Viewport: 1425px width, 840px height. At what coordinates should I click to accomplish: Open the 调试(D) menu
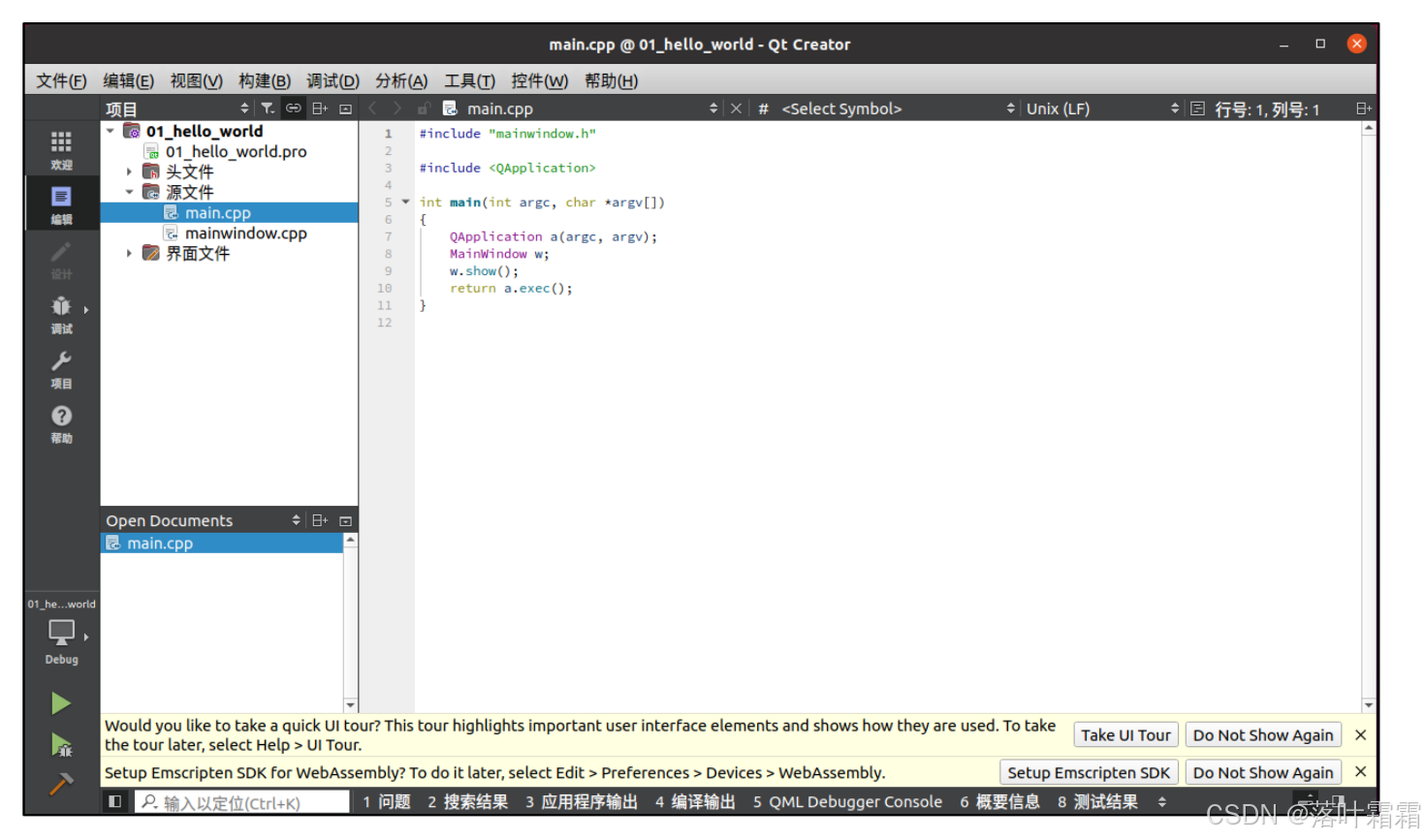point(332,80)
